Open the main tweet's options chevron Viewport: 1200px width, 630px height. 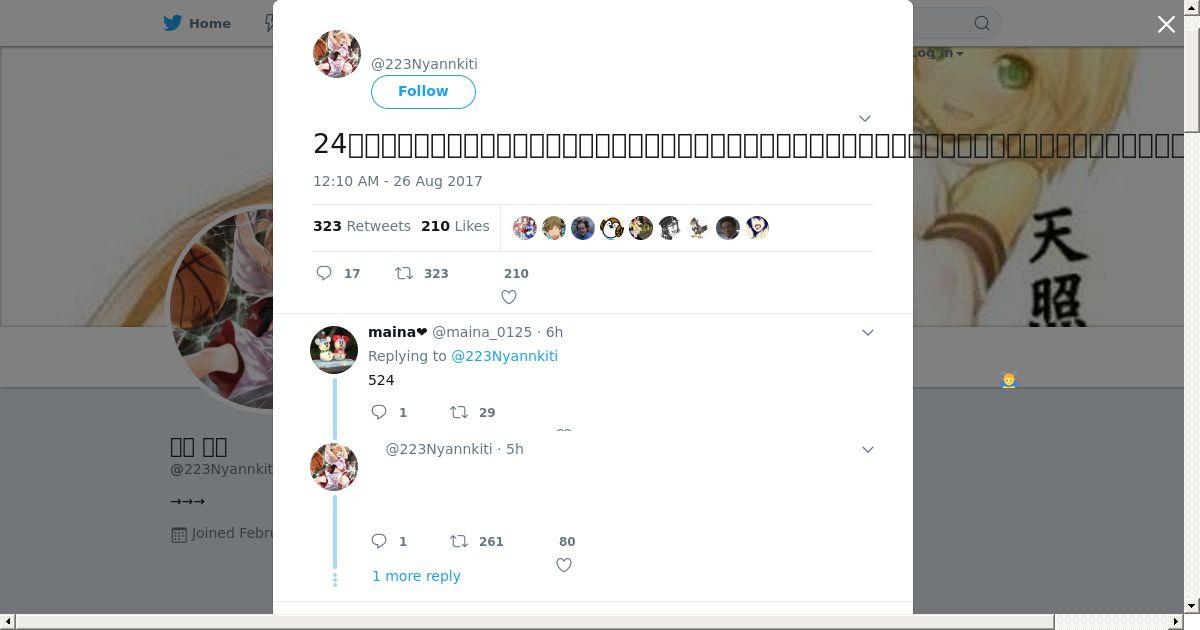coord(865,118)
